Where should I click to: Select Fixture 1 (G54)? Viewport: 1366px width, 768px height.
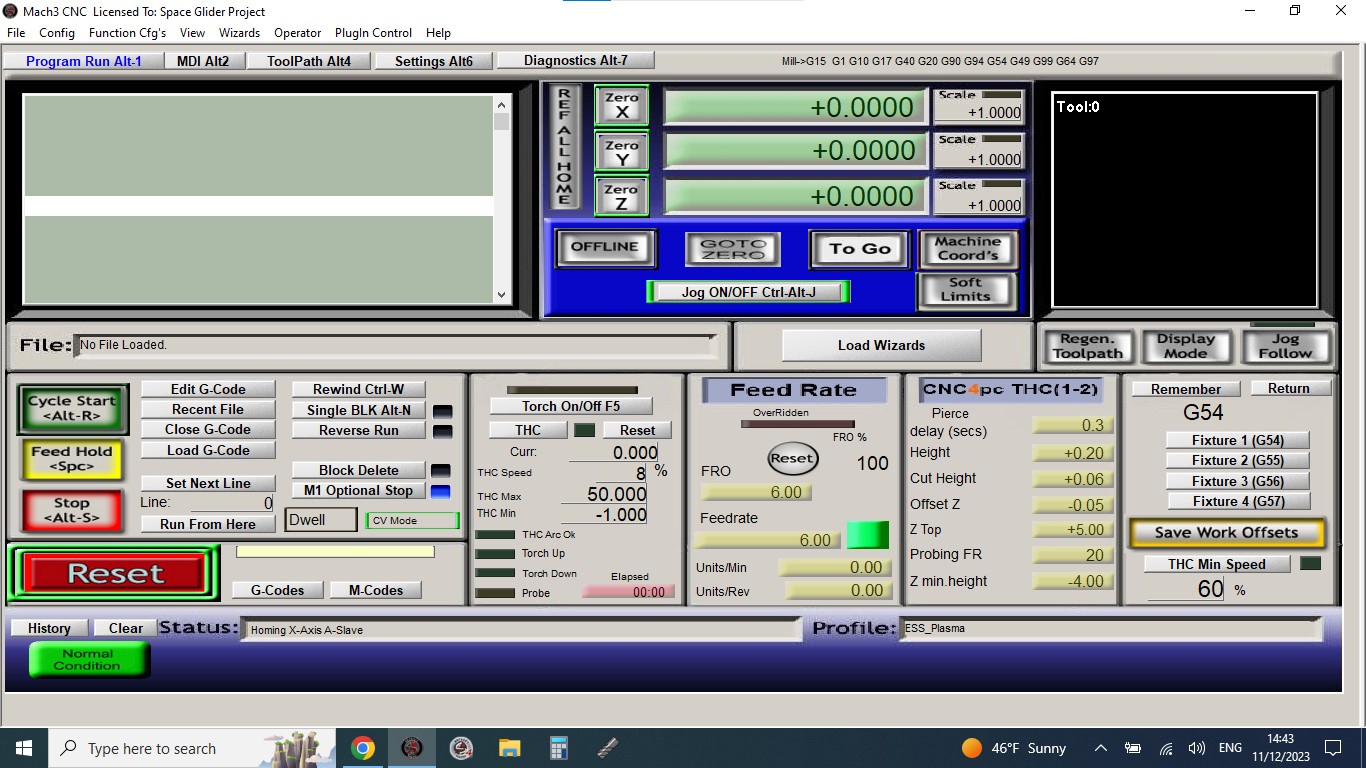click(1237, 440)
